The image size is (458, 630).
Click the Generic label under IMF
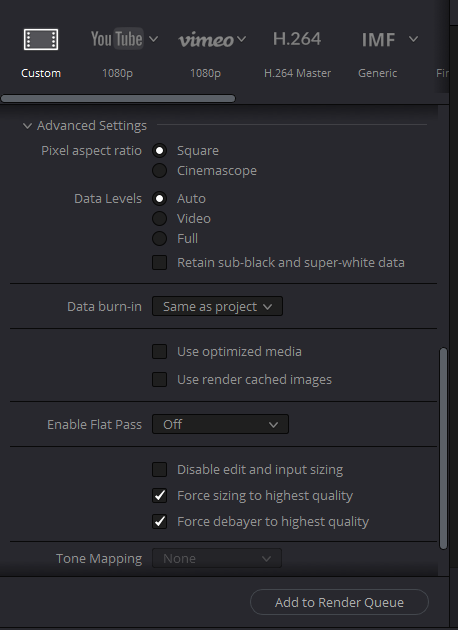tap(378, 73)
